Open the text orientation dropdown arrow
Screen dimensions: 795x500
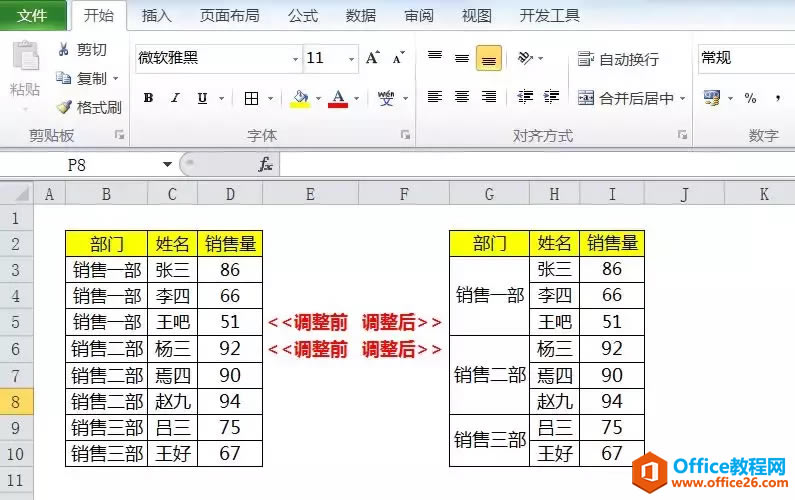[x=540, y=58]
